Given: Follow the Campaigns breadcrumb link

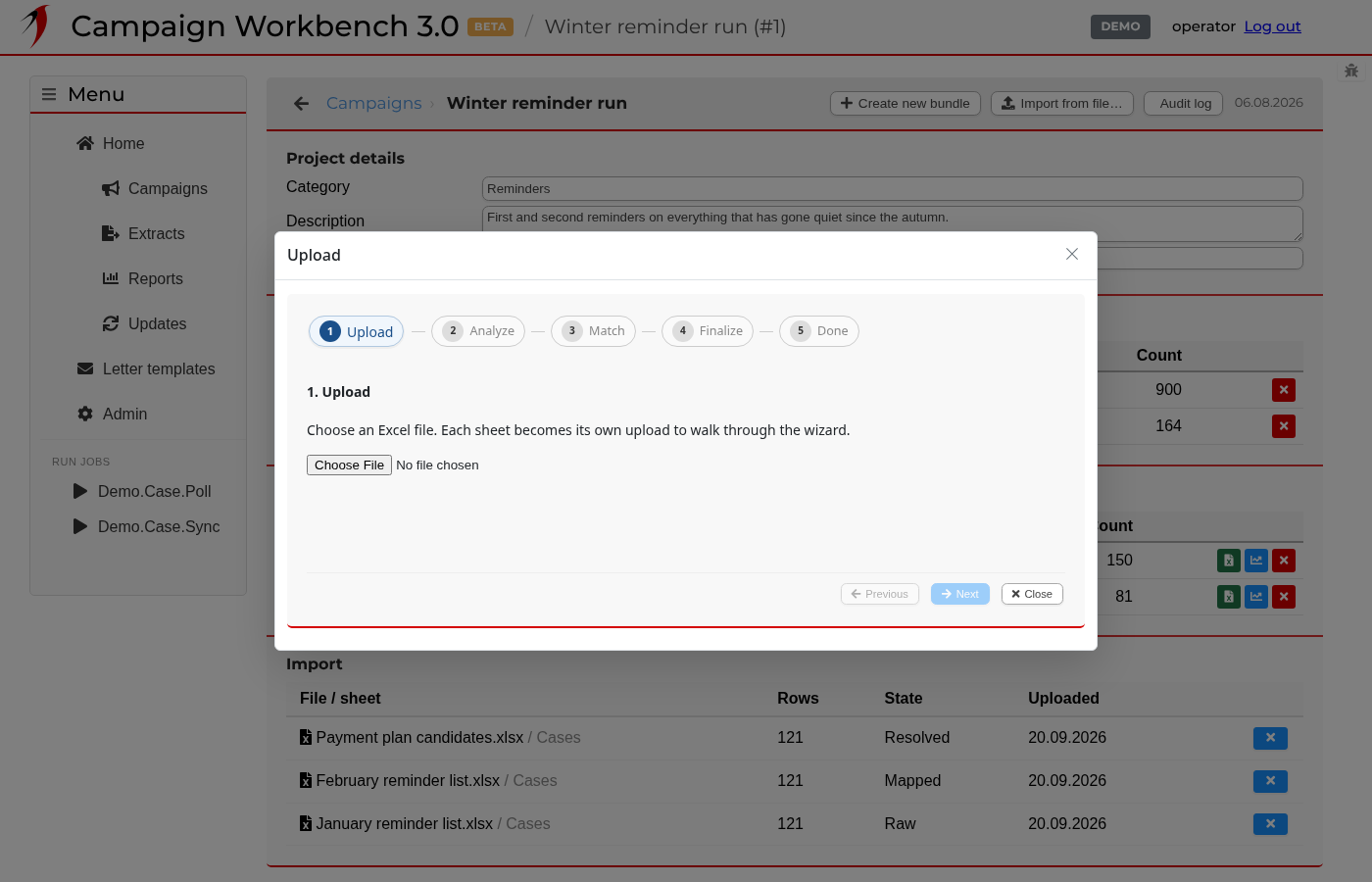Looking at the screenshot, I should click(373, 103).
